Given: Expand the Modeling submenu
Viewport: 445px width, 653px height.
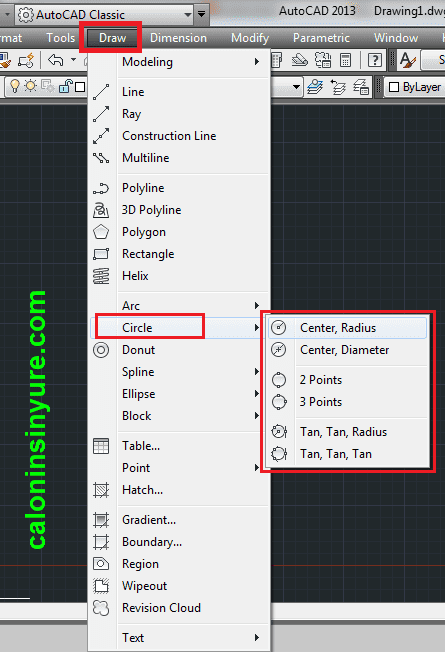Looking at the screenshot, I should click(179, 62).
